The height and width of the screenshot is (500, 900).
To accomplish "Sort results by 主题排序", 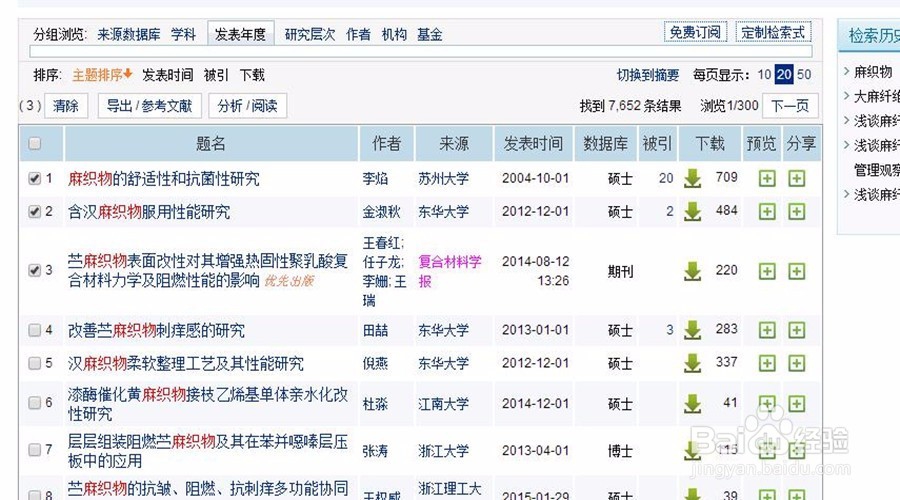I will pyautogui.click(x=102, y=75).
